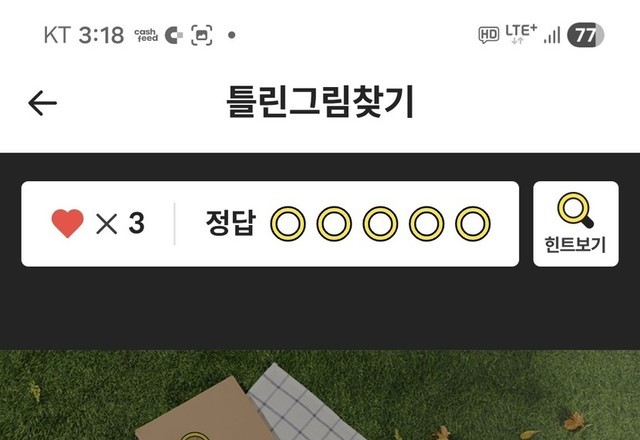Tap the lives count number 3
The height and width of the screenshot is (440, 640).
coord(136,223)
